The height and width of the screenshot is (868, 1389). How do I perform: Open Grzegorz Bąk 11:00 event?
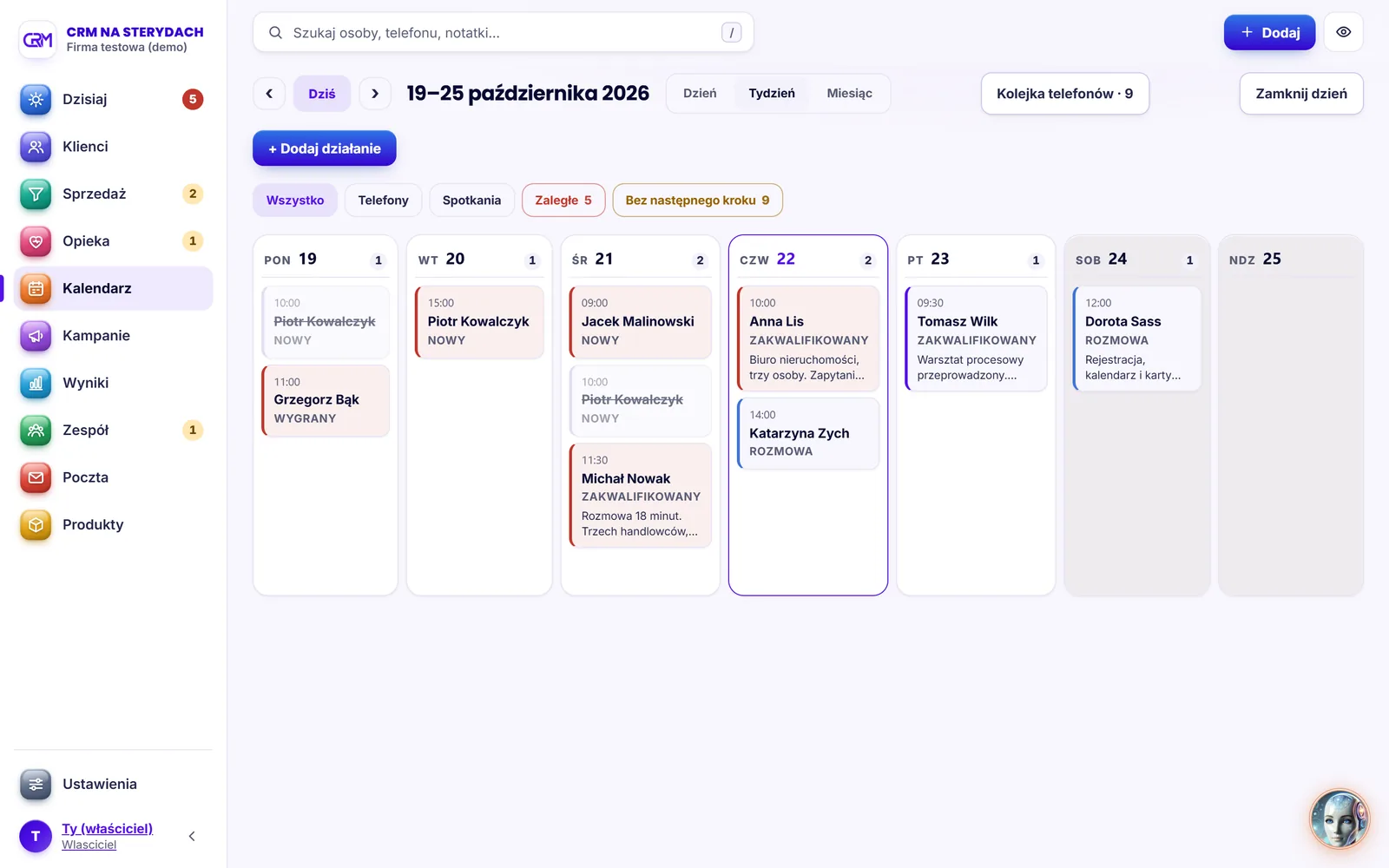(326, 401)
